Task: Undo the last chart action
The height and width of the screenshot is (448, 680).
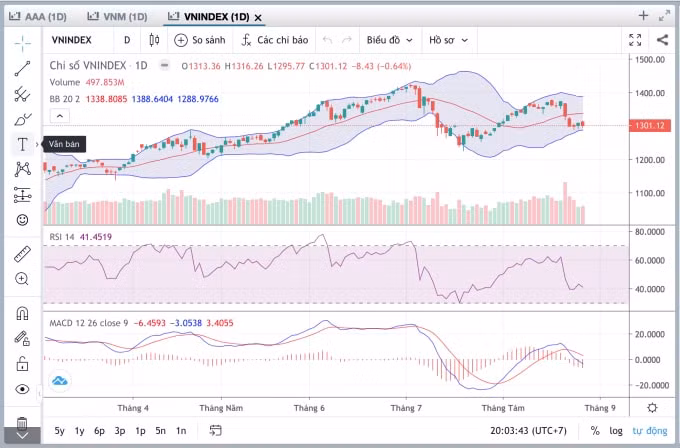Action: pyautogui.click(x=327, y=40)
